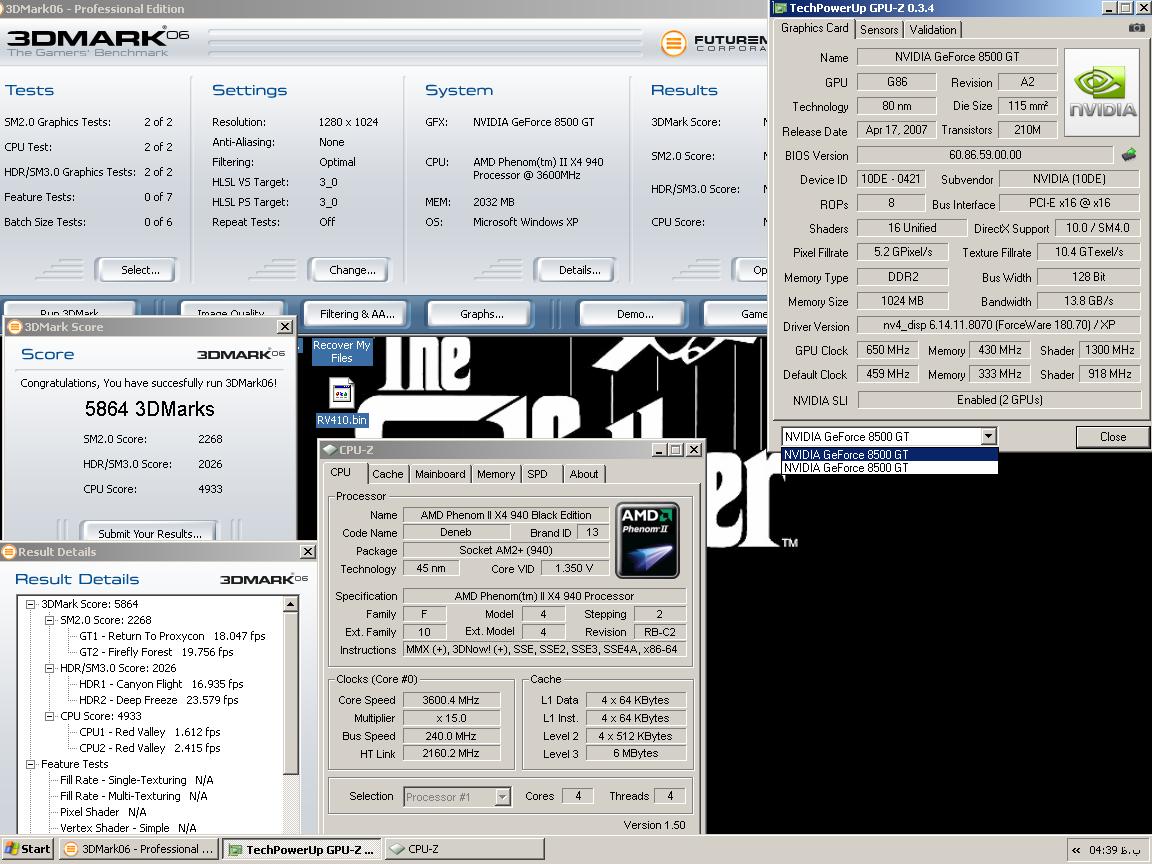Close the 3DMark Score window
The height and width of the screenshot is (864, 1152).
[x=285, y=326]
